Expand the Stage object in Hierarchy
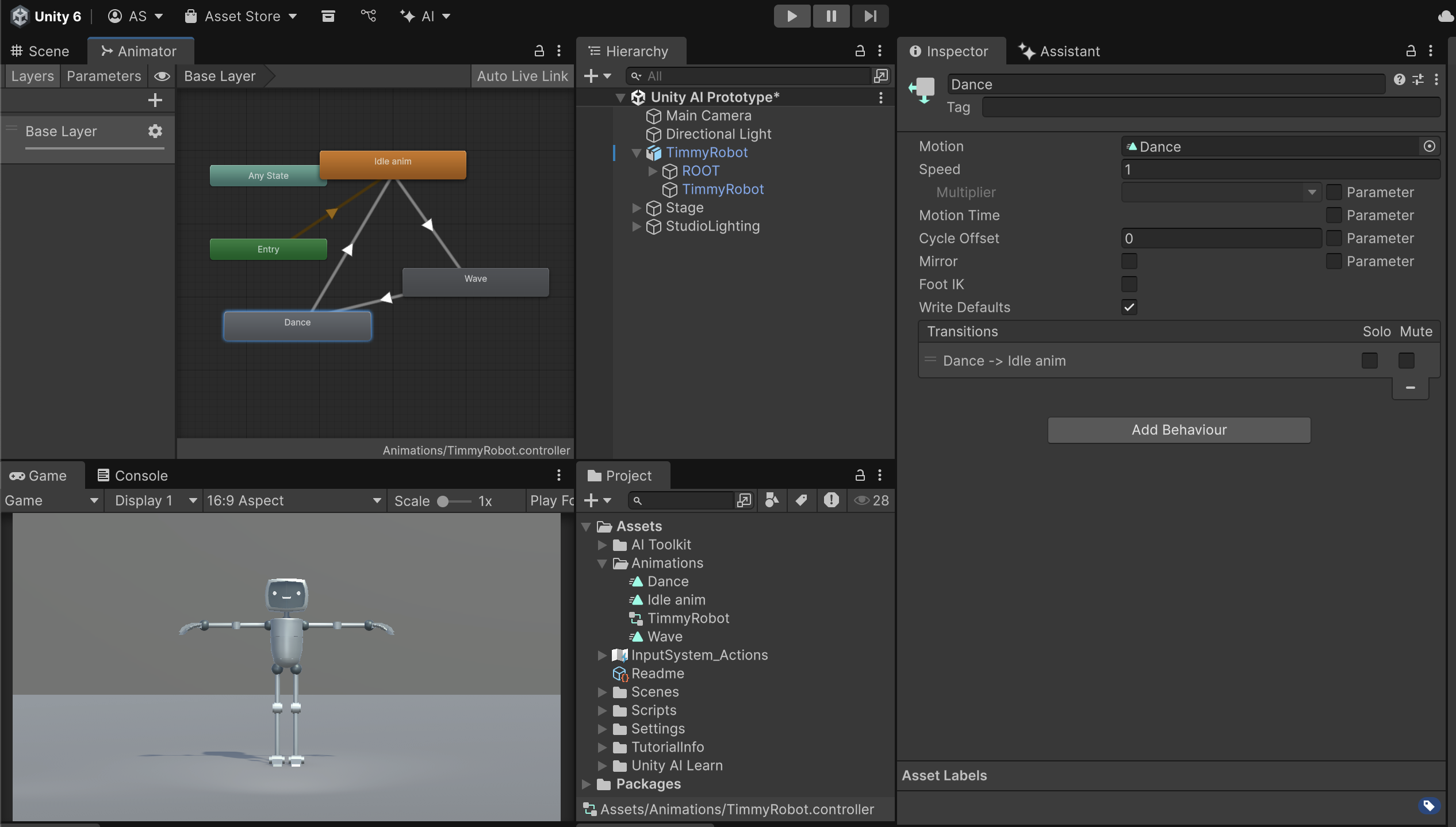Image resolution: width=1456 pixels, height=827 pixels. point(636,208)
